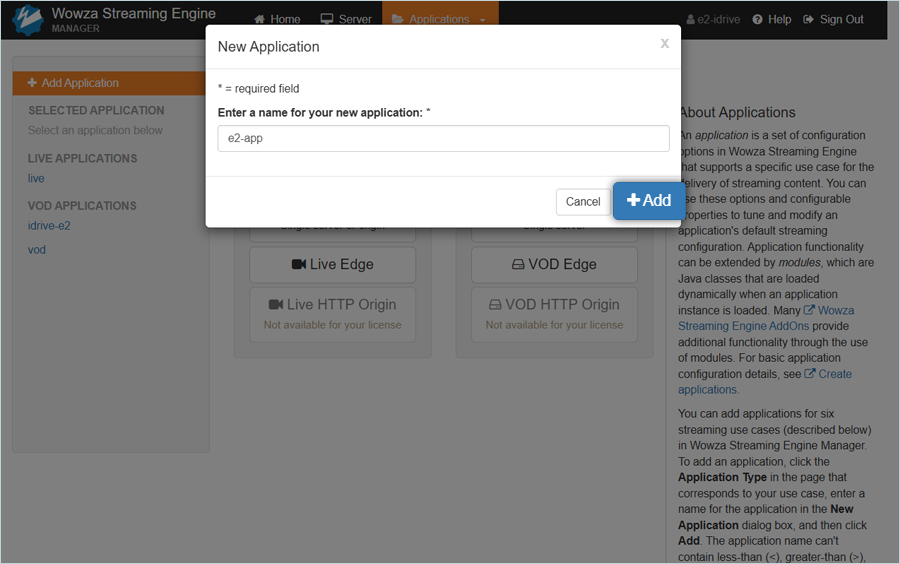Open the Server menu item

pyautogui.click(x=346, y=20)
